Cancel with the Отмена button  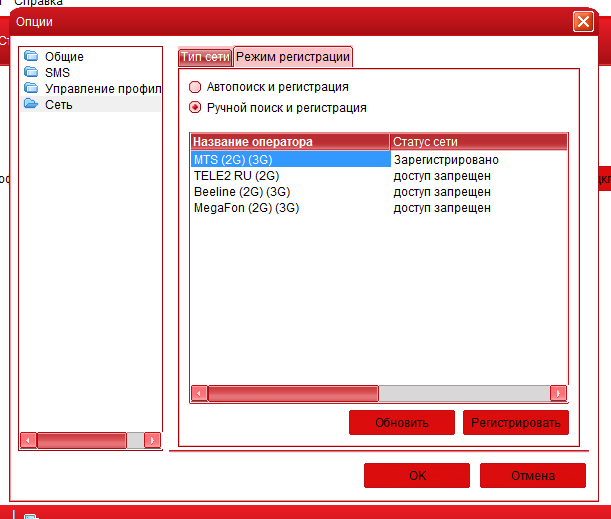(533, 475)
